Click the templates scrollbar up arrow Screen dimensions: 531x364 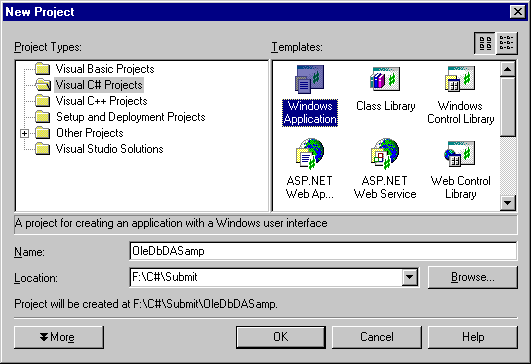coord(507,70)
